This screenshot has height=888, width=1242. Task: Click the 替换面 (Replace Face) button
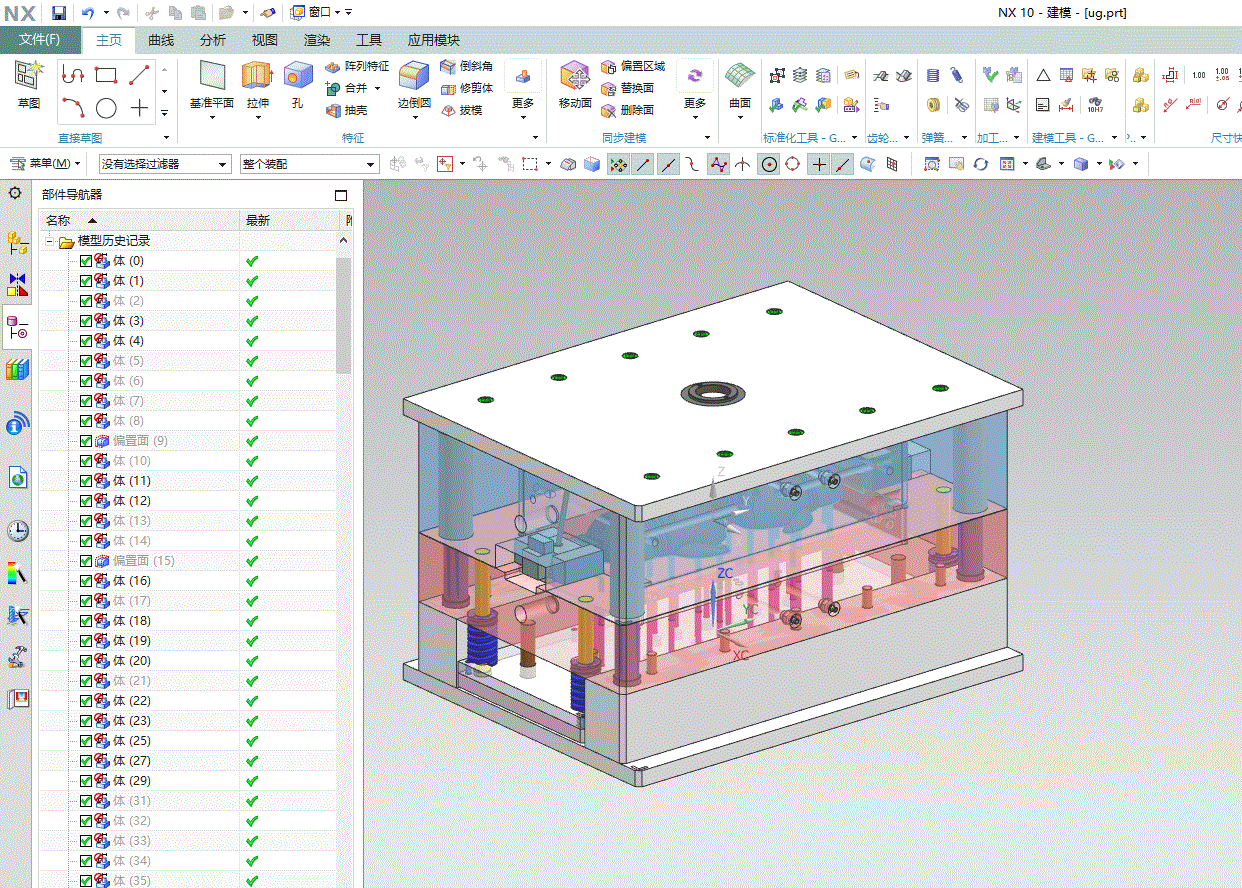coord(628,88)
